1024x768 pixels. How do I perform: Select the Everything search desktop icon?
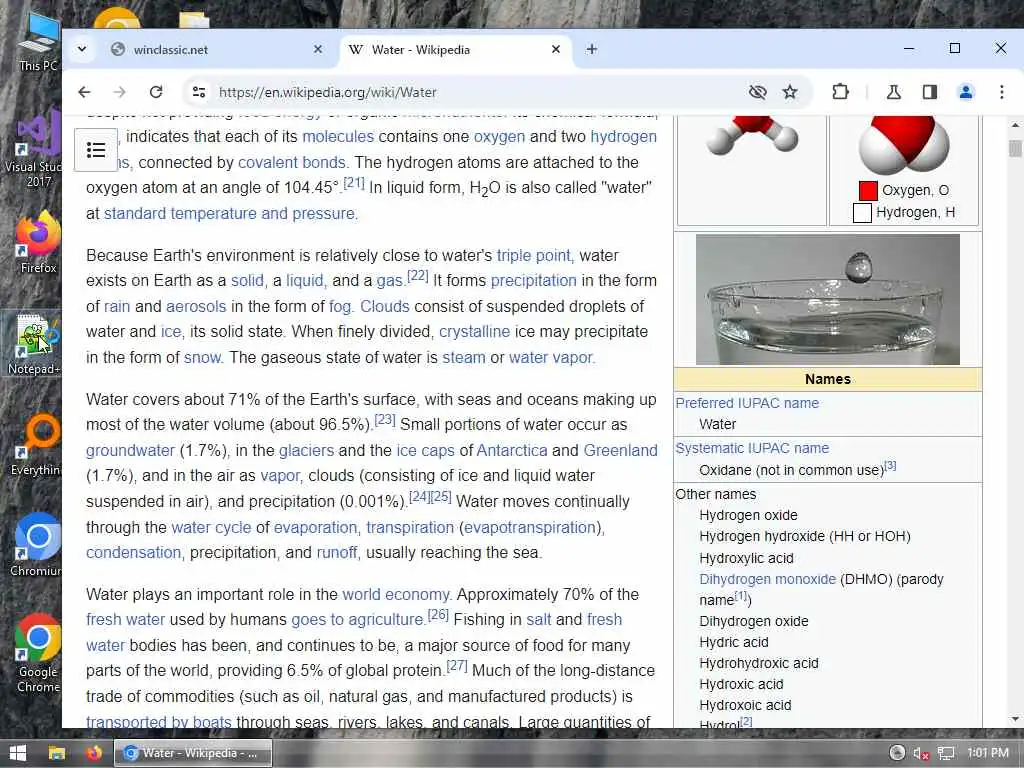coord(37,445)
